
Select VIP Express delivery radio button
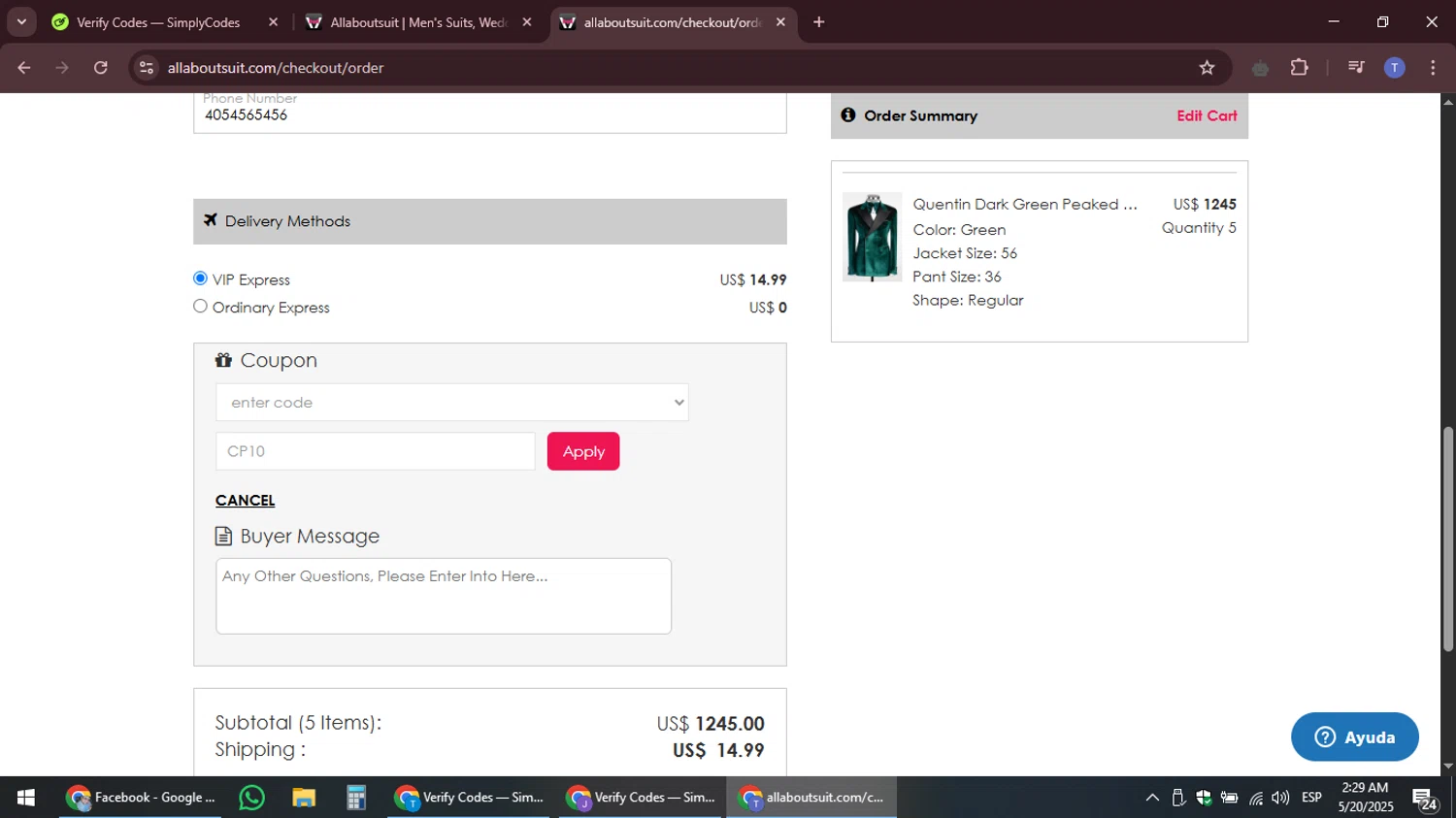[x=200, y=278]
